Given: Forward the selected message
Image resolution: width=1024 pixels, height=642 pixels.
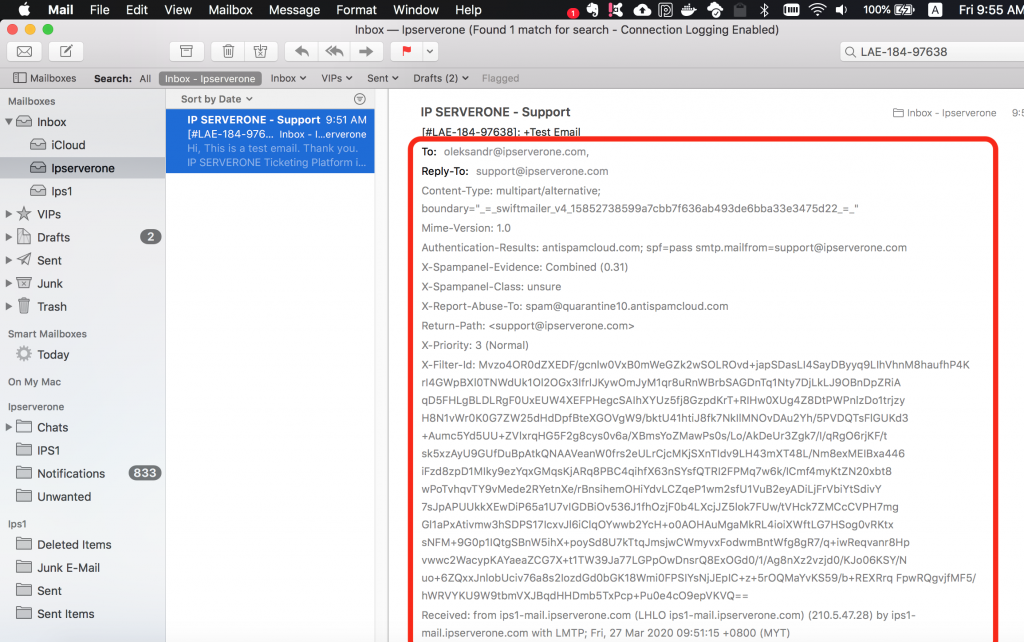Looking at the screenshot, I should [365, 51].
